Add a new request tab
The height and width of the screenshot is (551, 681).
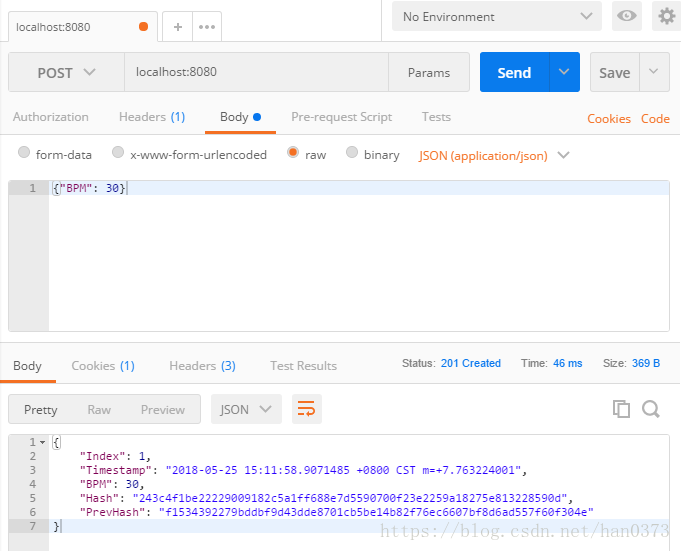point(178,27)
